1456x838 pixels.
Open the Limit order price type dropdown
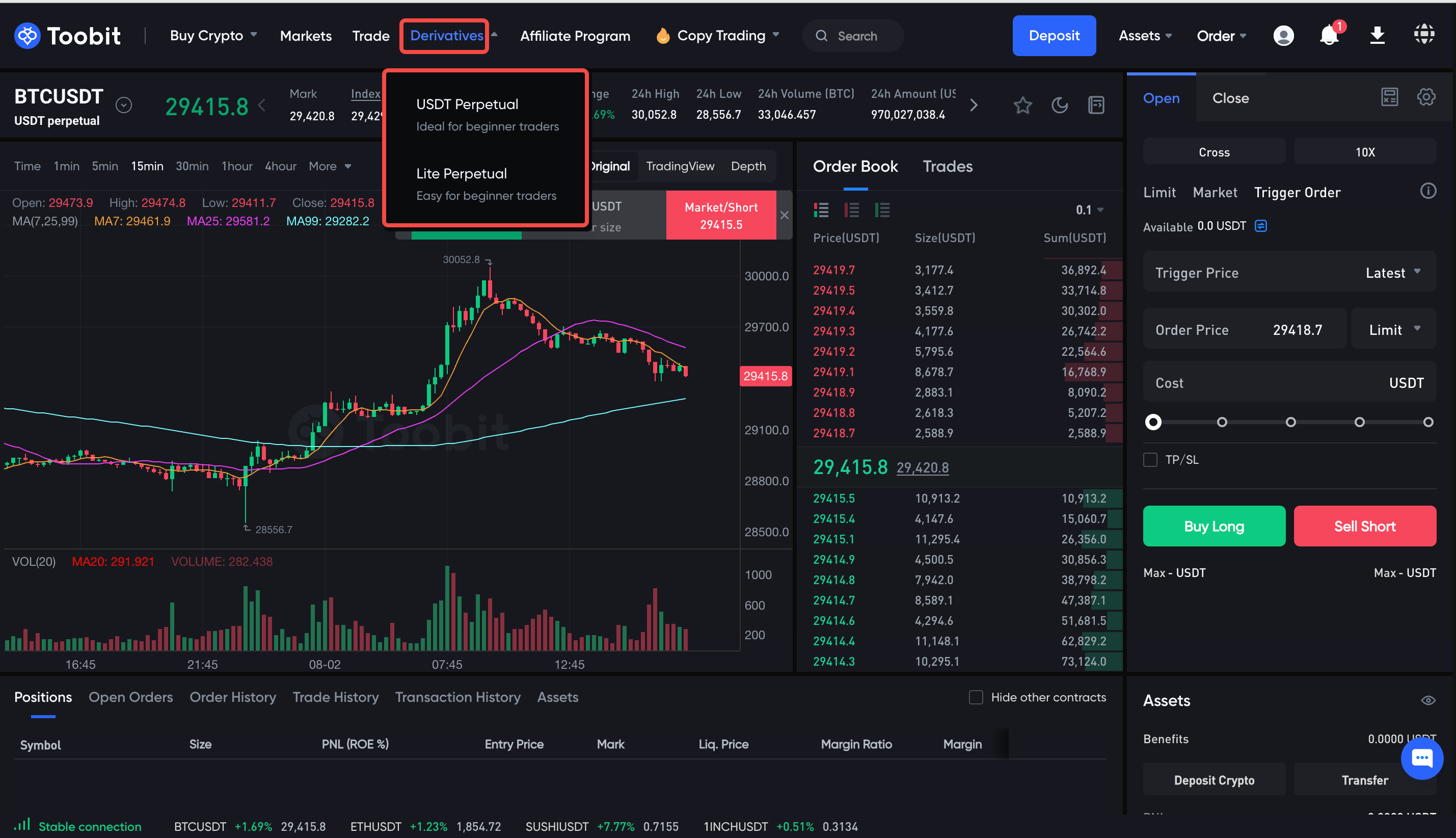1394,330
